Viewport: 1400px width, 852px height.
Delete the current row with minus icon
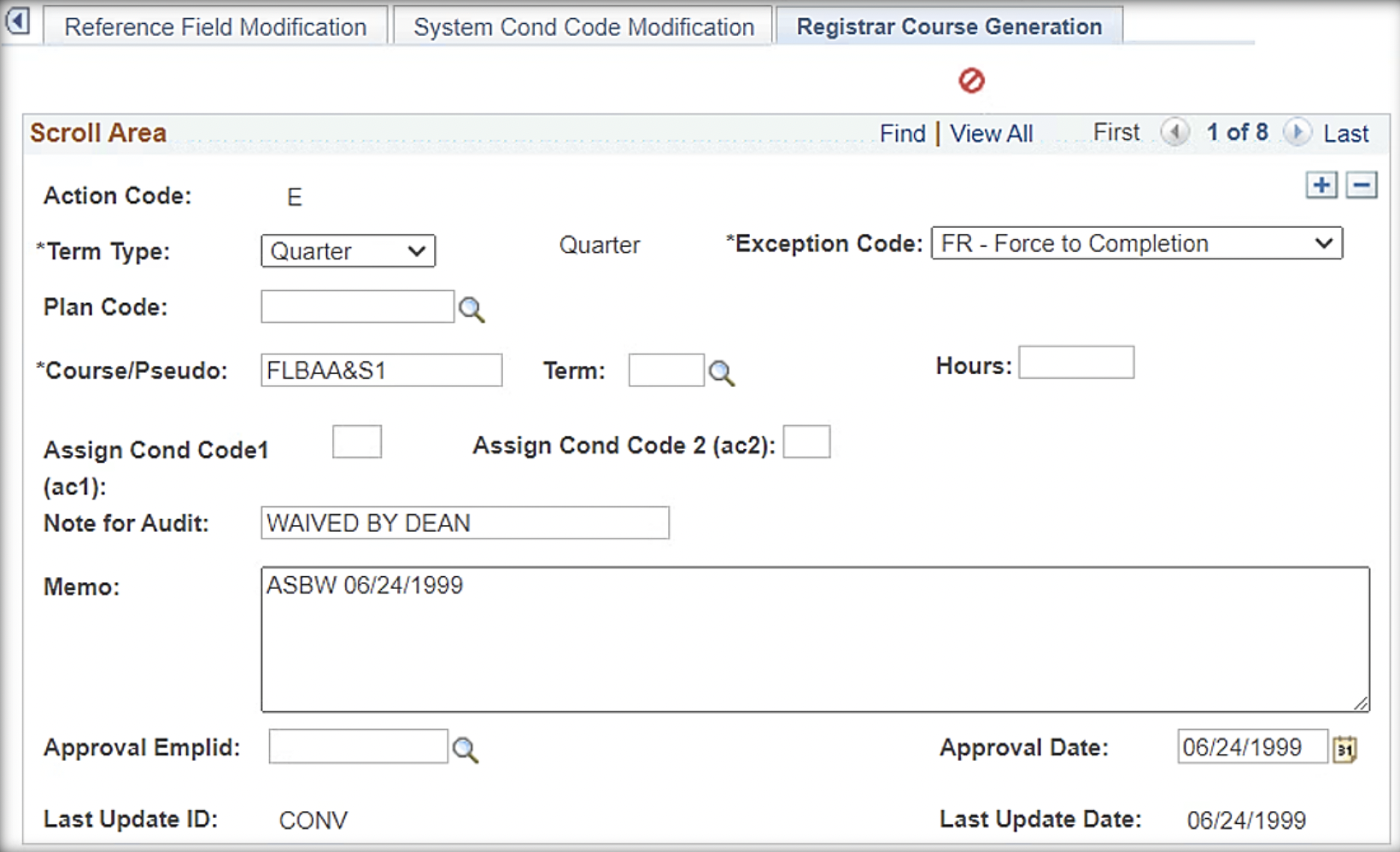1361,185
